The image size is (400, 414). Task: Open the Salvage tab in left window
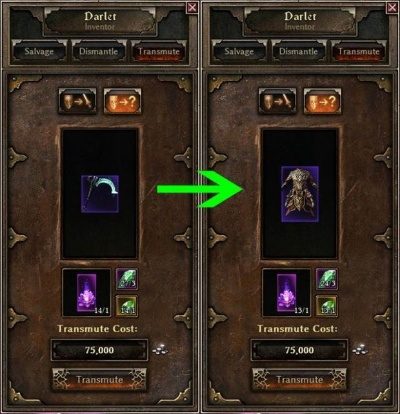39,52
